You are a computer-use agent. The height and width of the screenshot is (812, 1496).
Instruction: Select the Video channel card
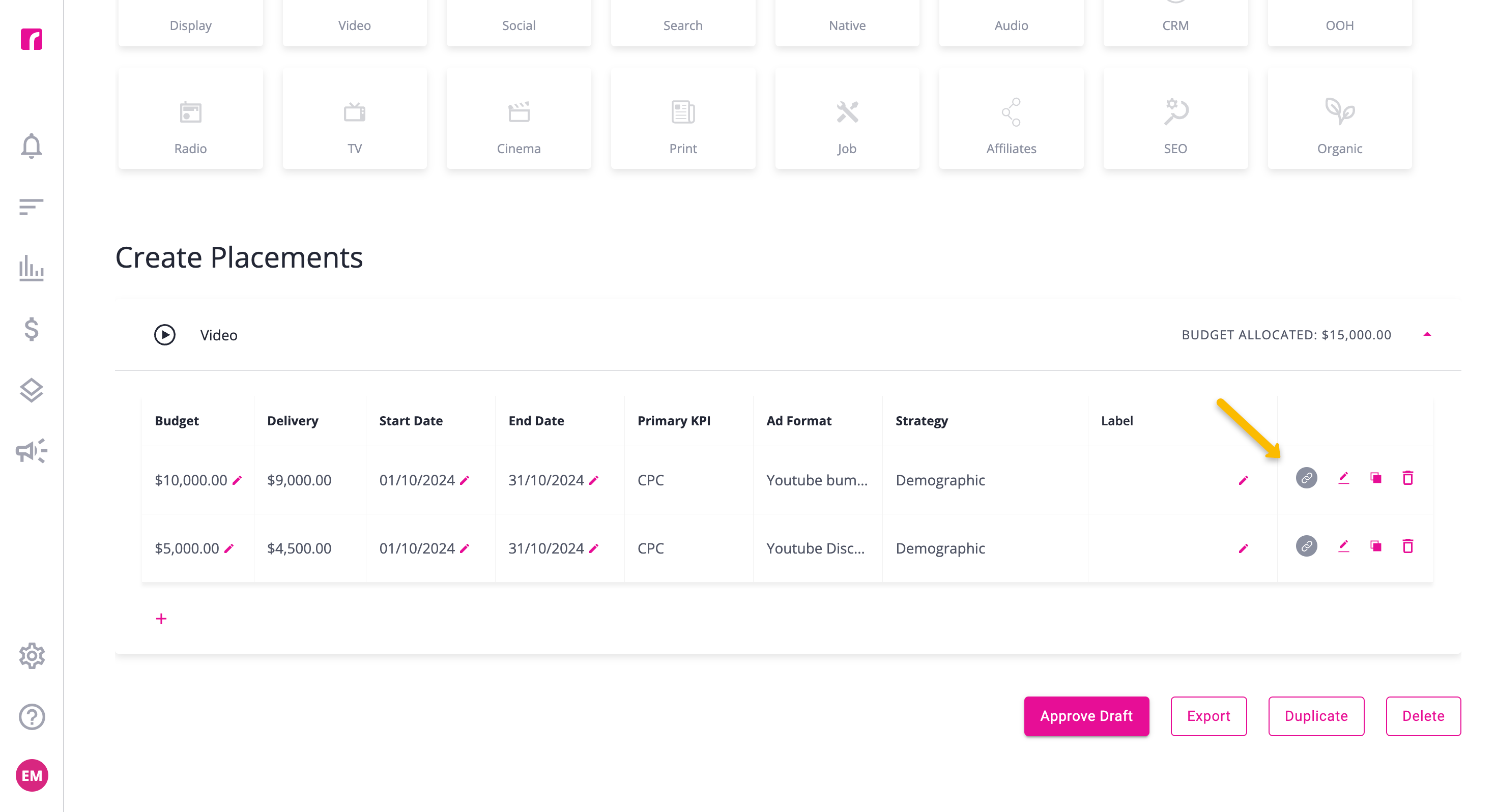[355, 23]
